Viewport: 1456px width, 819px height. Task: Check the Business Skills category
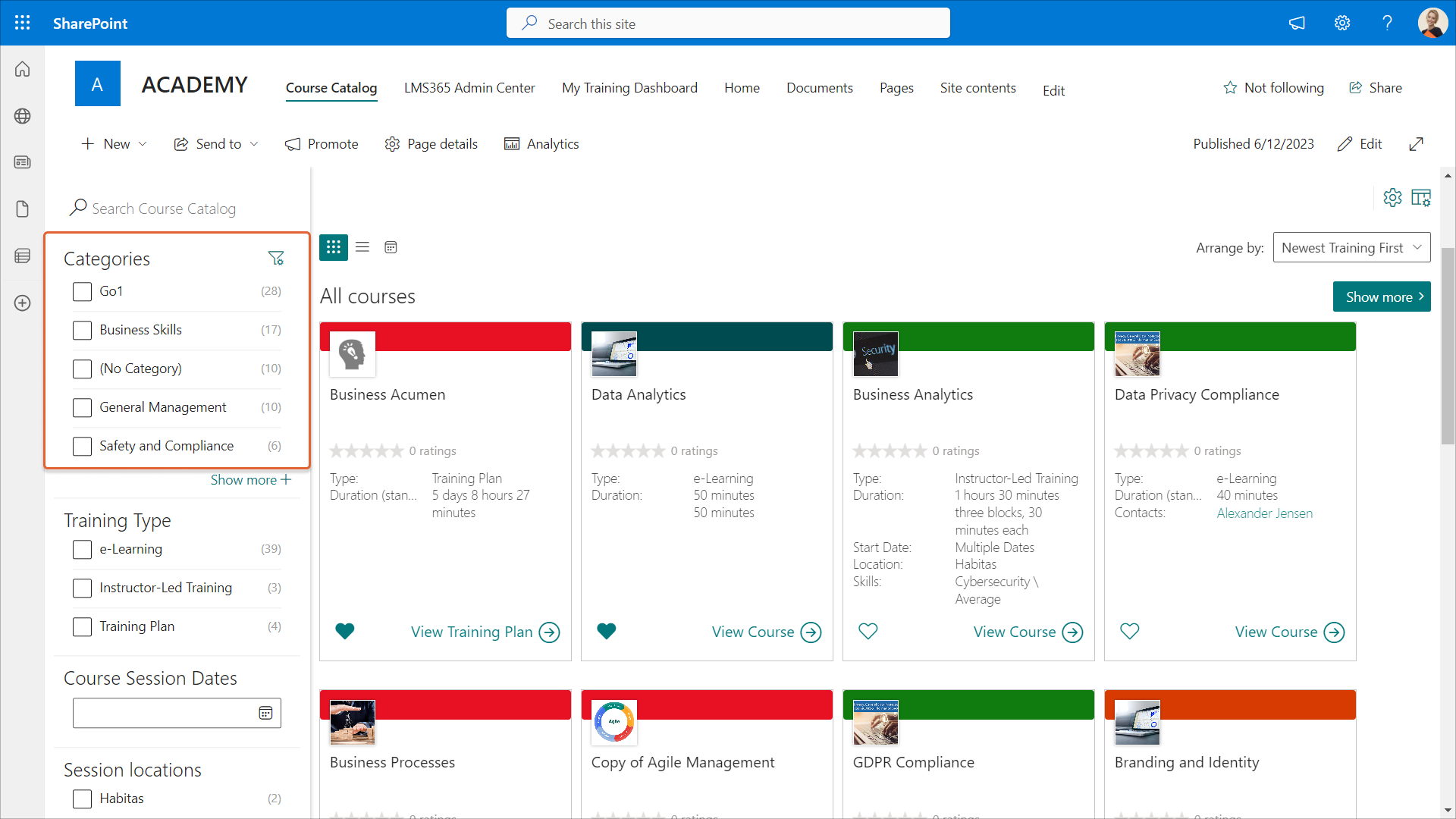[x=82, y=330]
